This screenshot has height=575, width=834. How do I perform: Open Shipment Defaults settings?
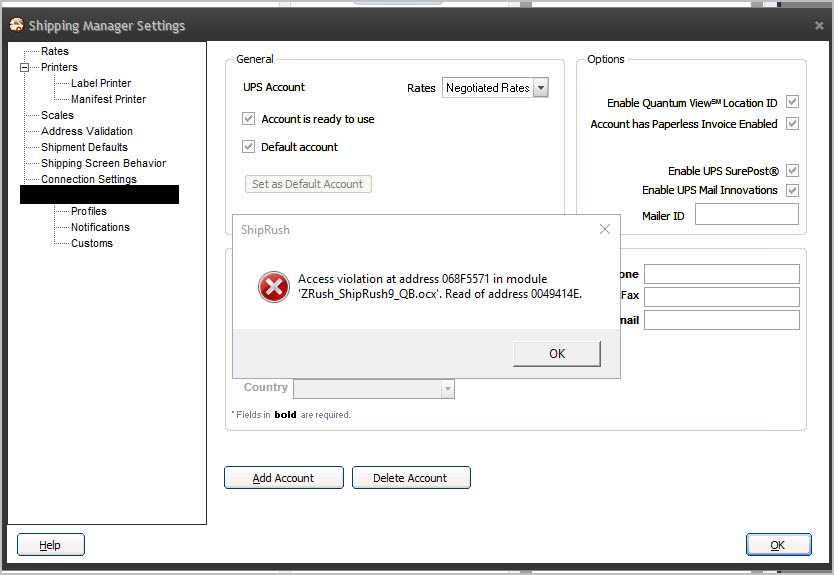point(84,147)
